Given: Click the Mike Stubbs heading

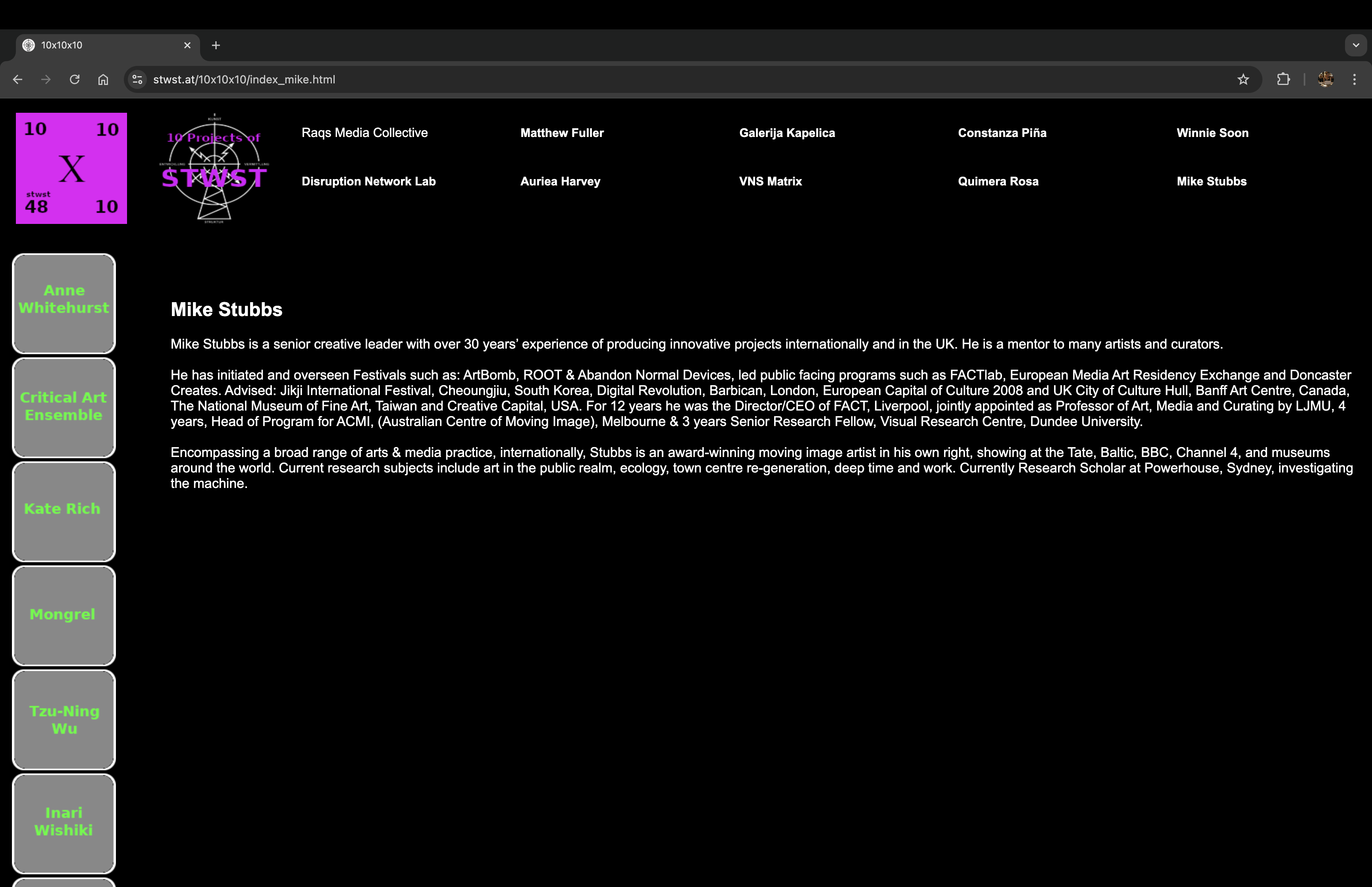Looking at the screenshot, I should (226, 310).
